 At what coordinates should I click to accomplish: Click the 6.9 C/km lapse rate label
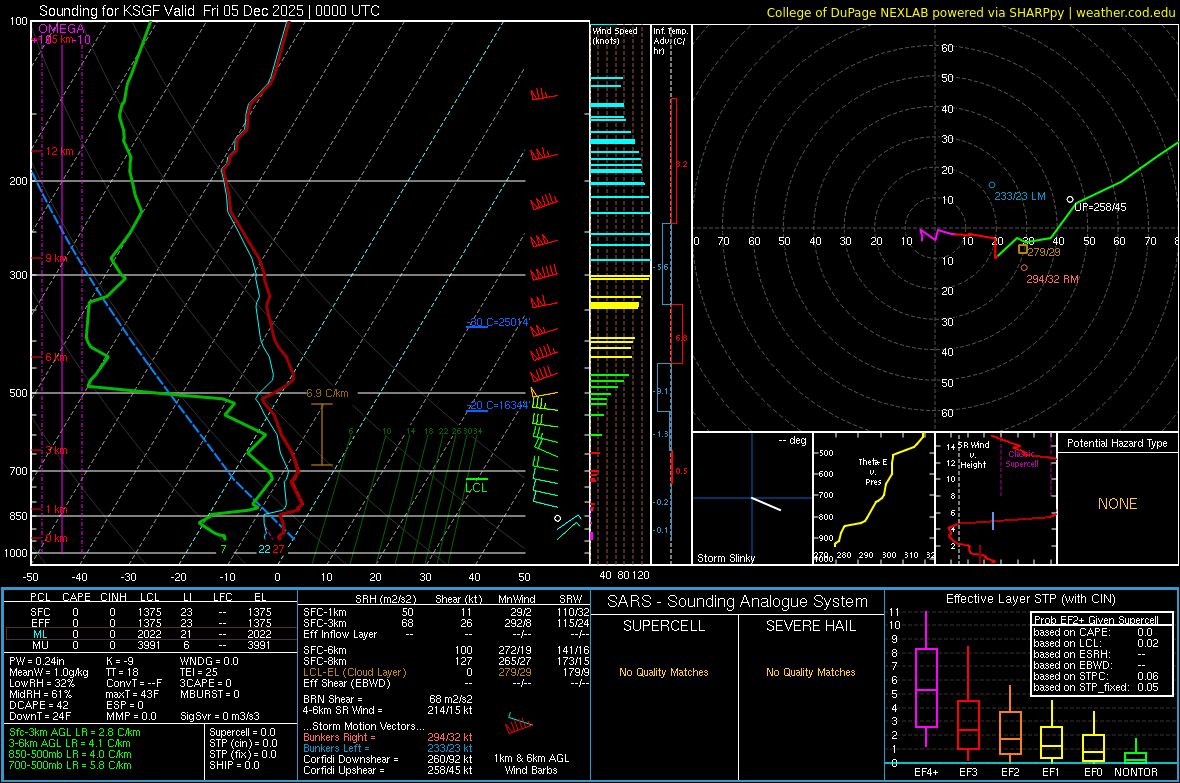pos(327,394)
